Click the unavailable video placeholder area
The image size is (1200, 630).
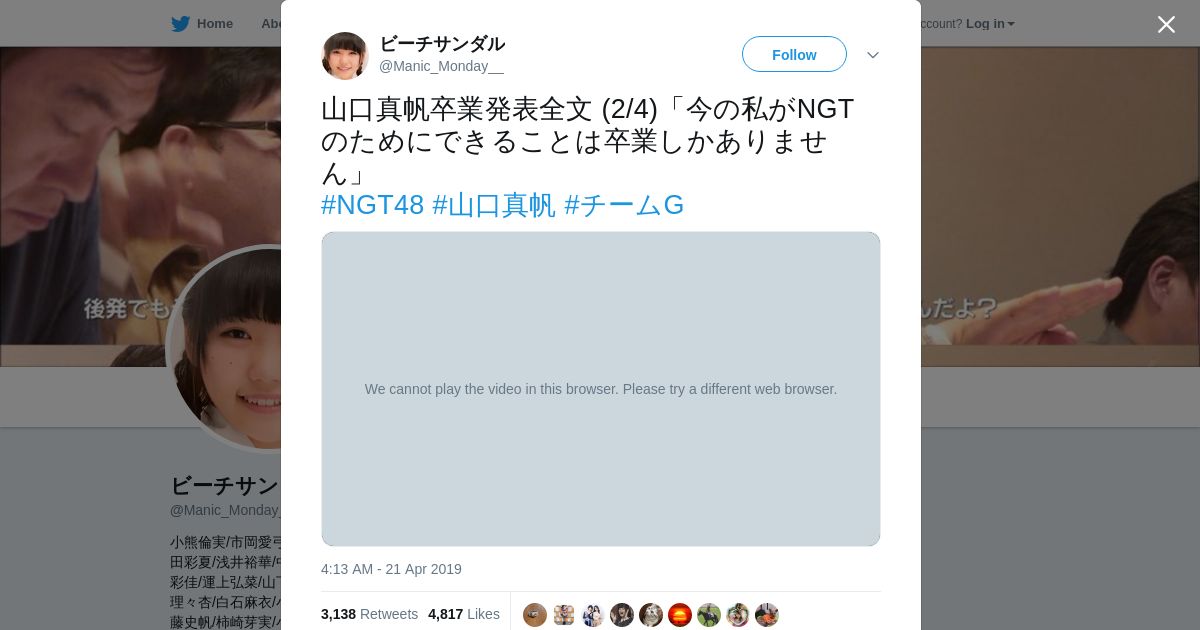[601, 389]
